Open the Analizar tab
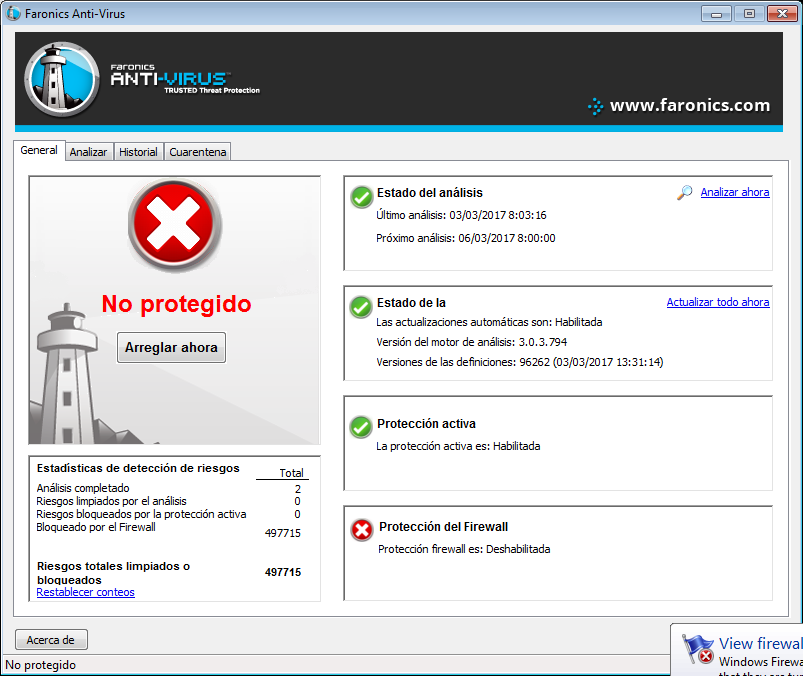Image resolution: width=803 pixels, height=676 pixels. click(x=89, y=152)
